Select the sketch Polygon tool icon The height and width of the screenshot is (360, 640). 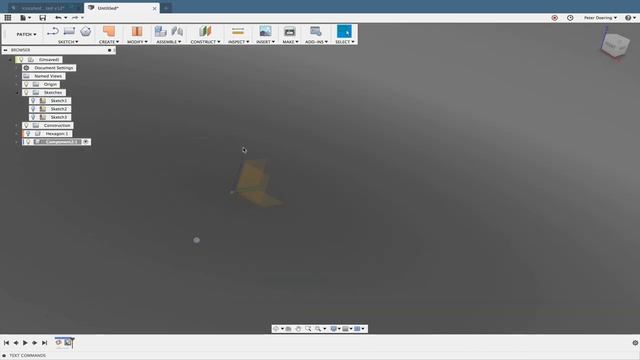(x=85, y=31)
